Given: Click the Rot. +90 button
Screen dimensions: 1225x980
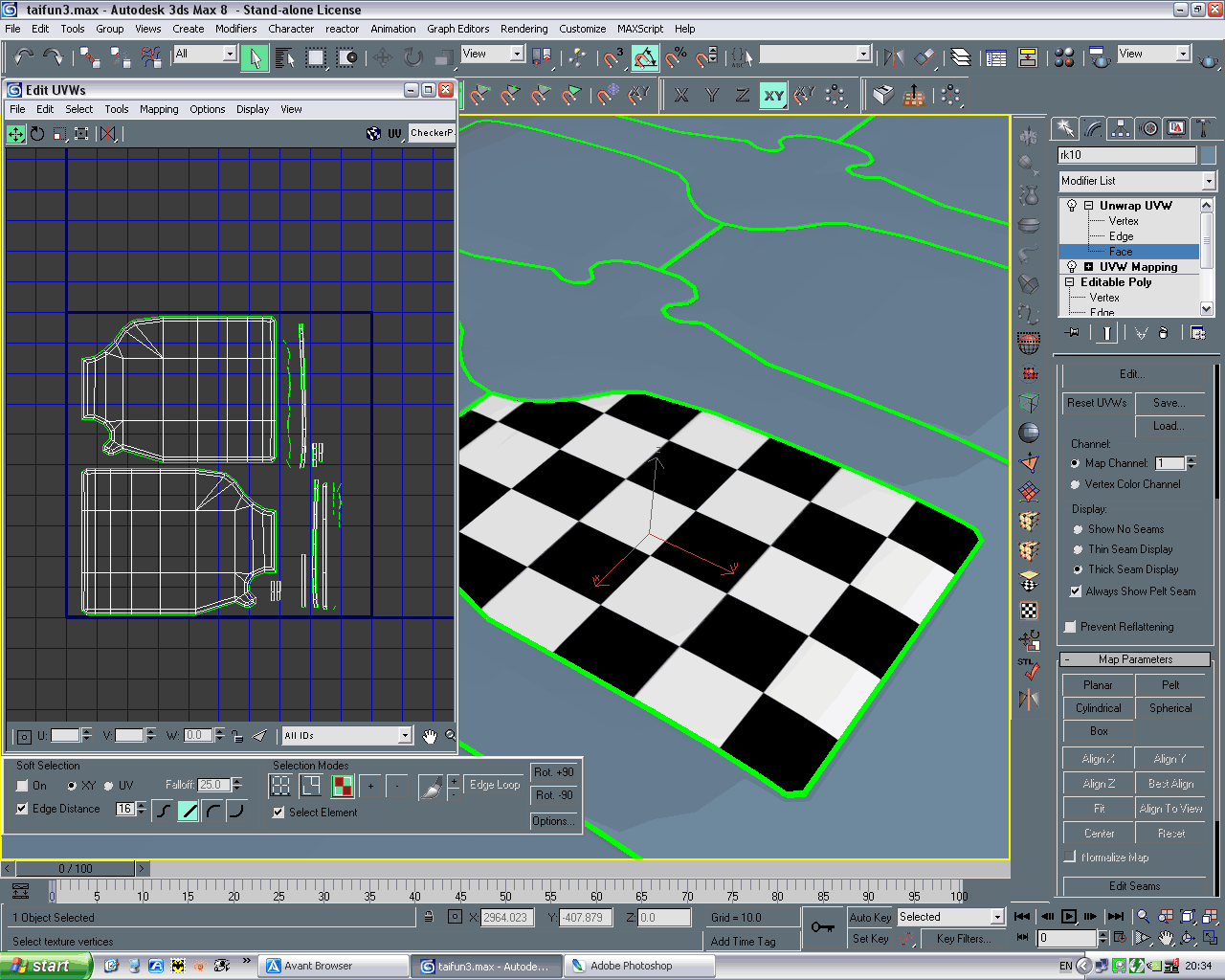Looking at the screenshot, I should coord(554,772).
